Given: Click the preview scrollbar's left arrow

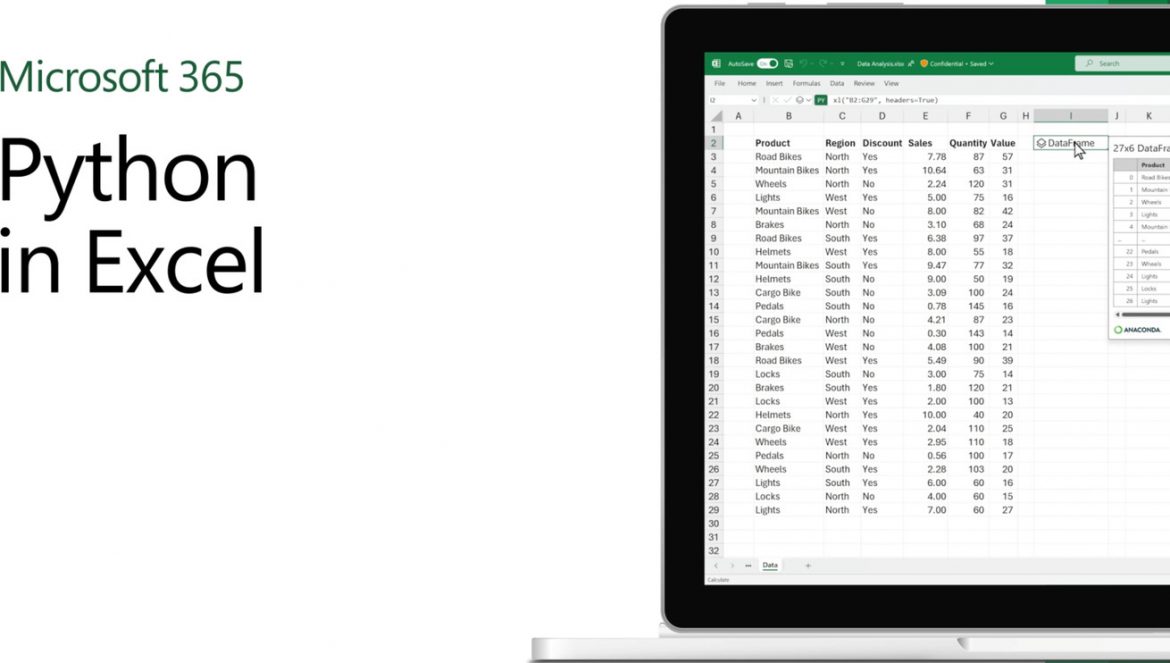Looking at the screenshot, I should click(1117, 315).
